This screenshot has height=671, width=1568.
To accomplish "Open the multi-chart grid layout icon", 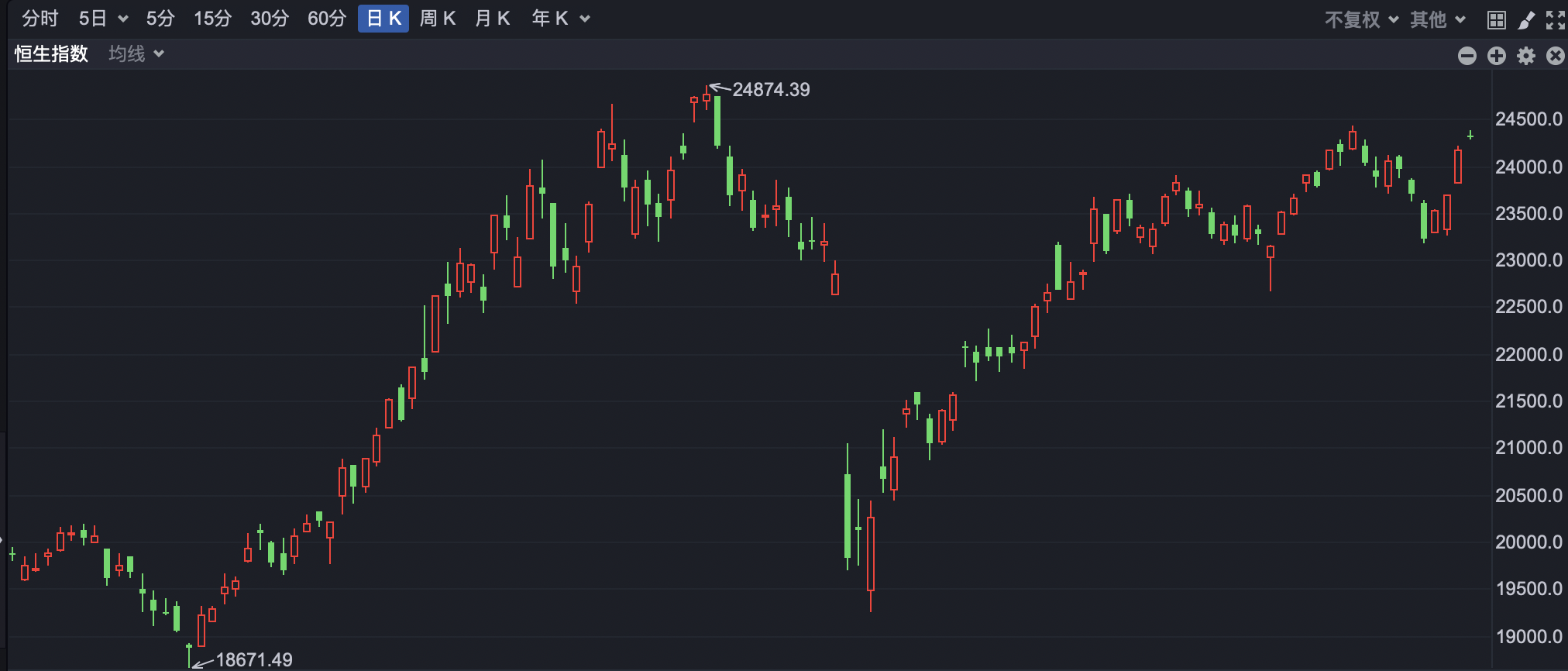I will coord(1497,20).
